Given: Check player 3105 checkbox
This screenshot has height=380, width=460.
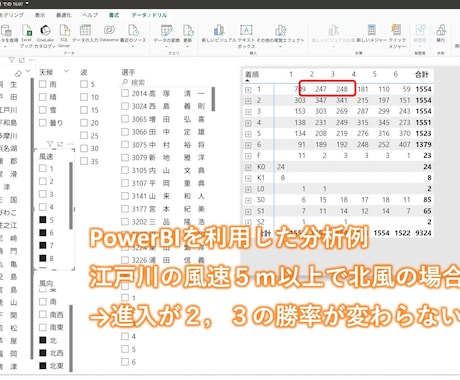Looking at the screenshot, I should coord(125,170).
